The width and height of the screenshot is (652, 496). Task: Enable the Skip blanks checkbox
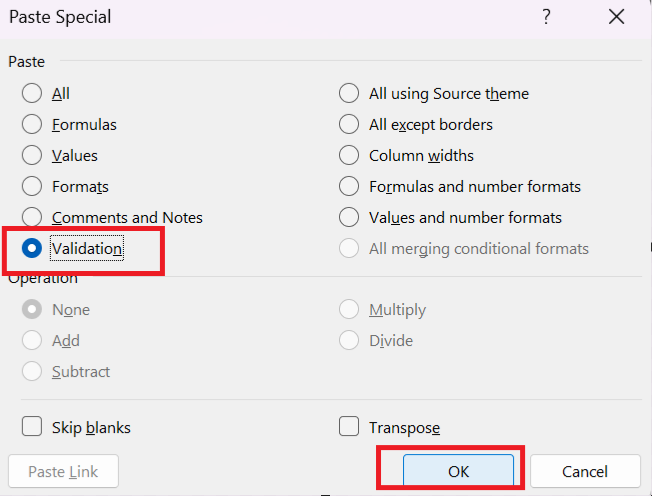click(32, 427)
